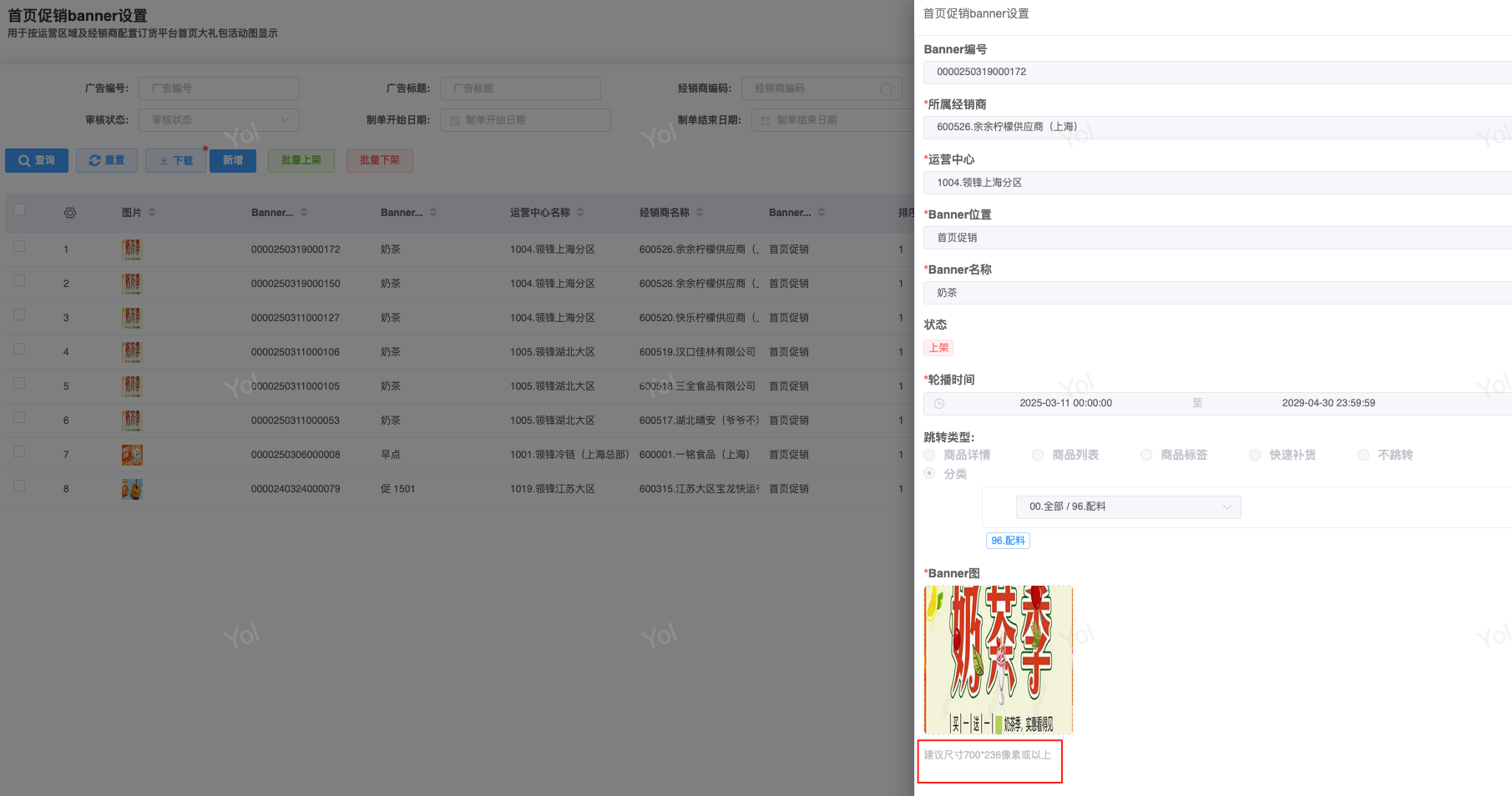1512x796 pixels.
Task: Open the 制单开始日期 date picker
Action: coord(525,120)
